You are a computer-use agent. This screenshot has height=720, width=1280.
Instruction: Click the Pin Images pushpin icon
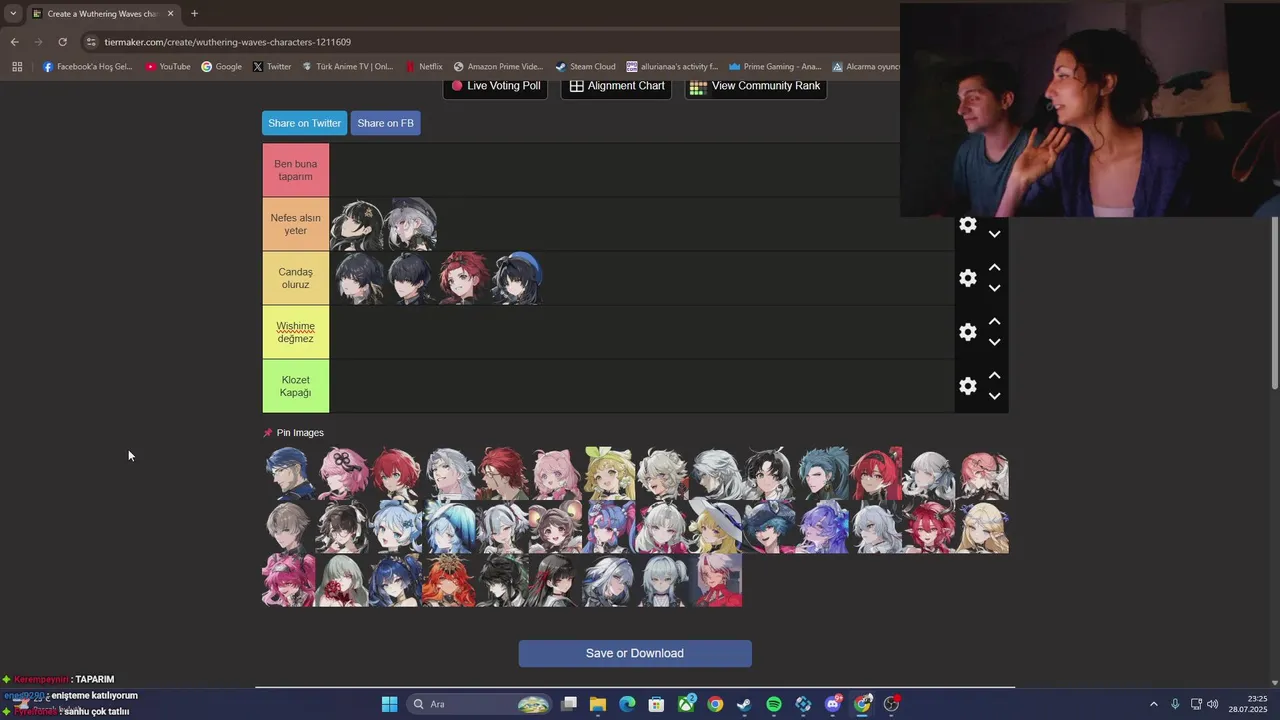pyautogui.click(x=267, y=433)
